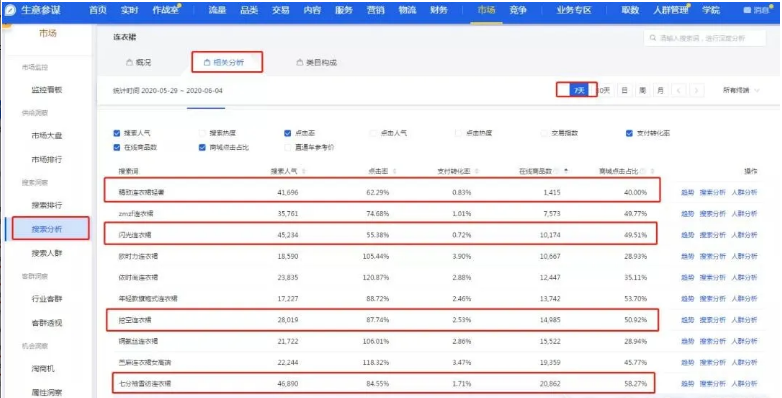Open 竞争 in top navigation
The image size is (782, 398).
[x=518, y=10]
